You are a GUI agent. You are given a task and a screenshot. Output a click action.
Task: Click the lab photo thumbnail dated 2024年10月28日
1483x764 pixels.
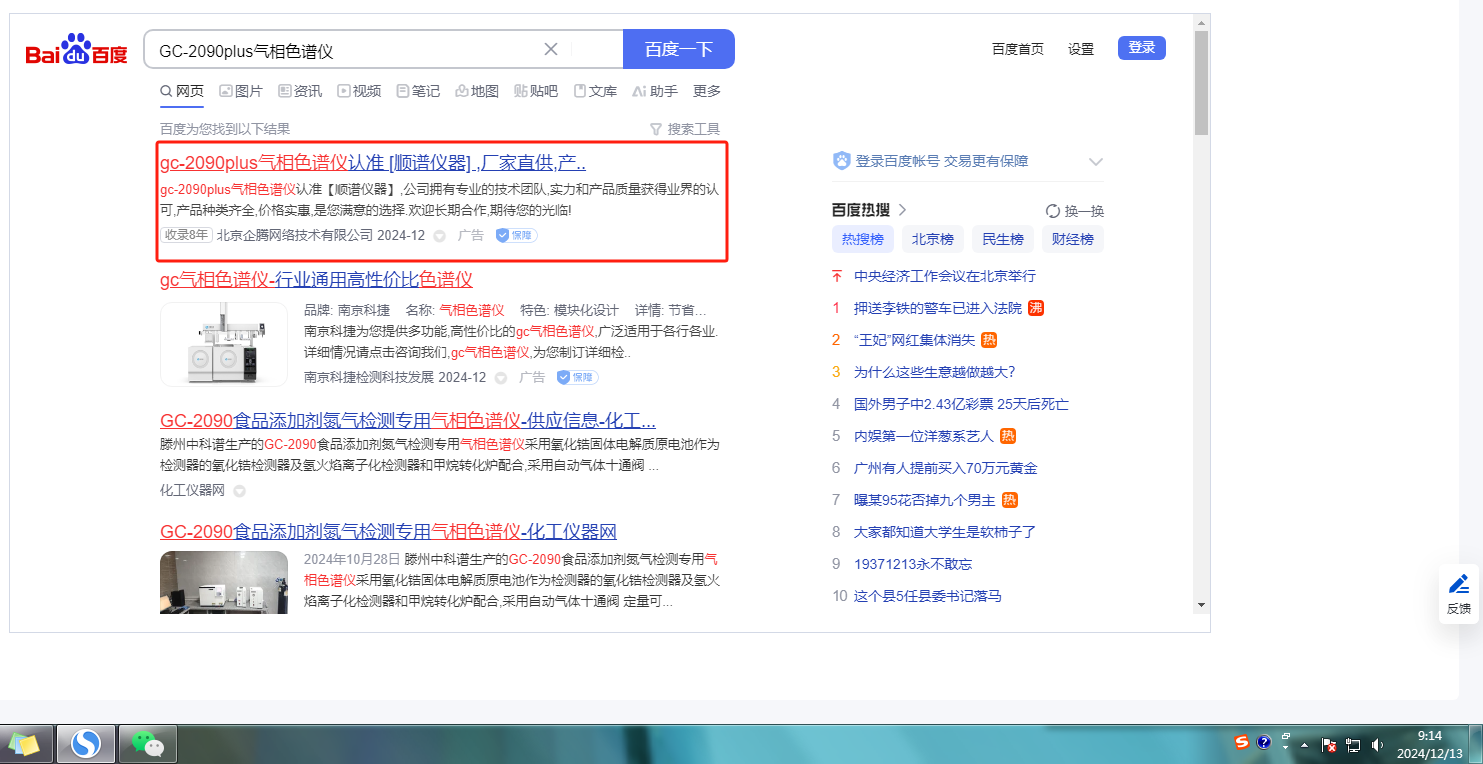point(224,582)
